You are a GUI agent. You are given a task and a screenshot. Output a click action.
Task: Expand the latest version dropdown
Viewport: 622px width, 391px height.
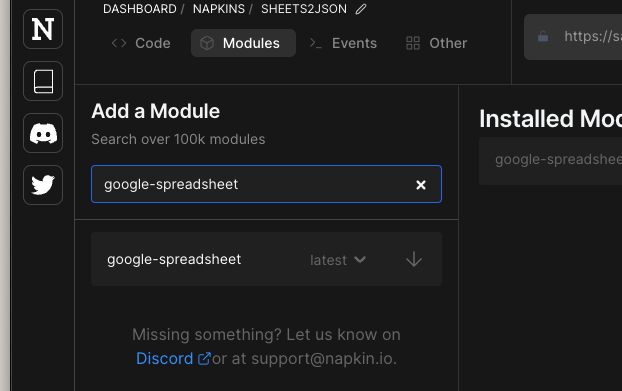338,260
